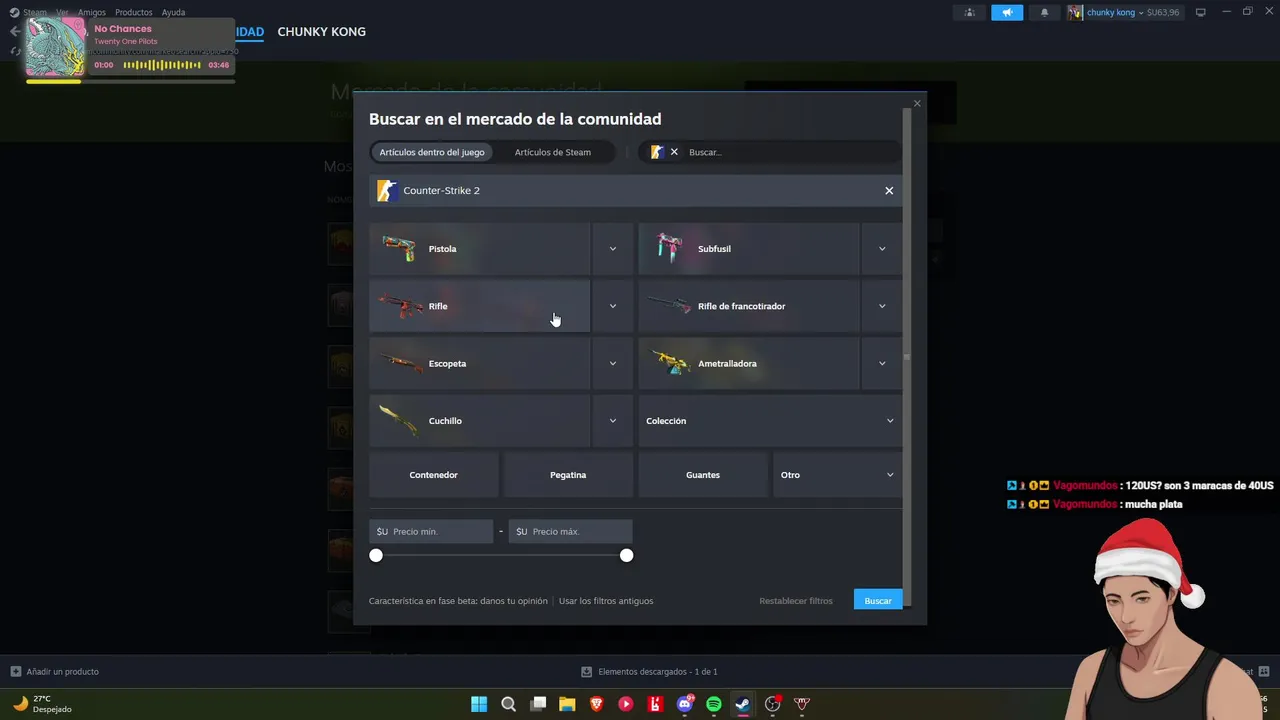Switch to Artículos de Steam tab
The height and width of the screenshot is (720, 1280).
point(553,152)
